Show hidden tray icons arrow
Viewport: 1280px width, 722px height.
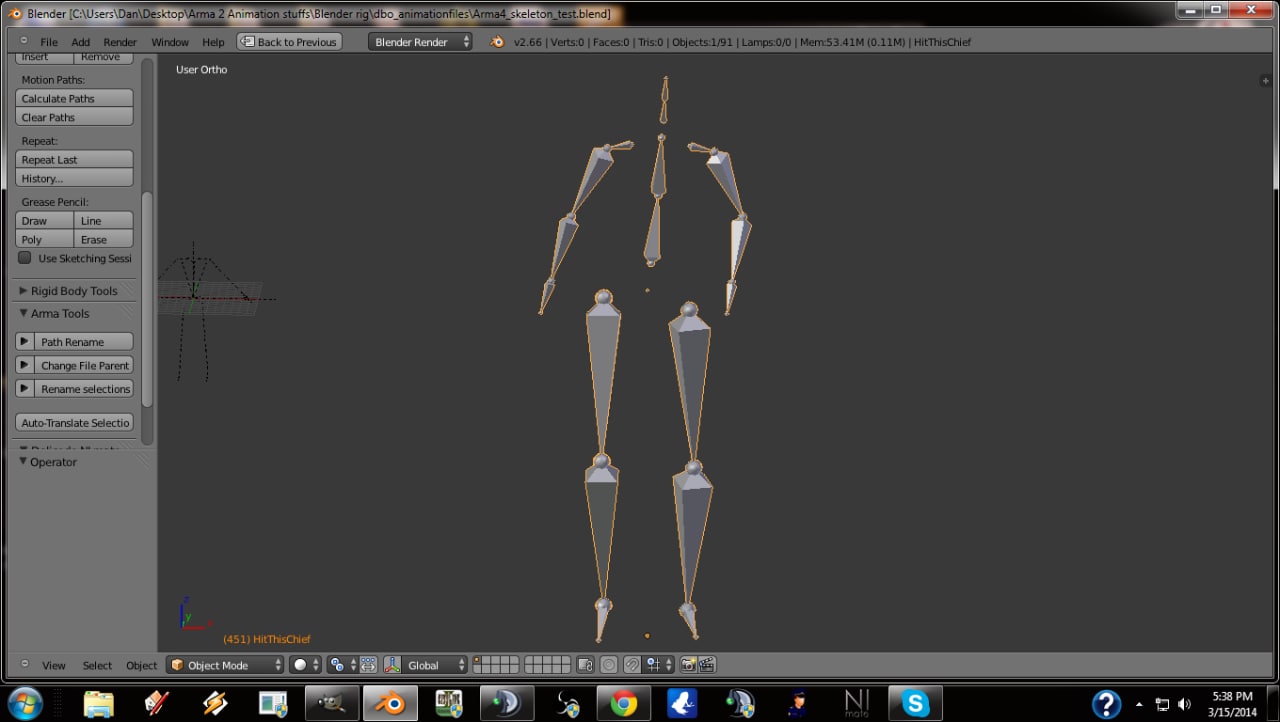[1139, 704]
